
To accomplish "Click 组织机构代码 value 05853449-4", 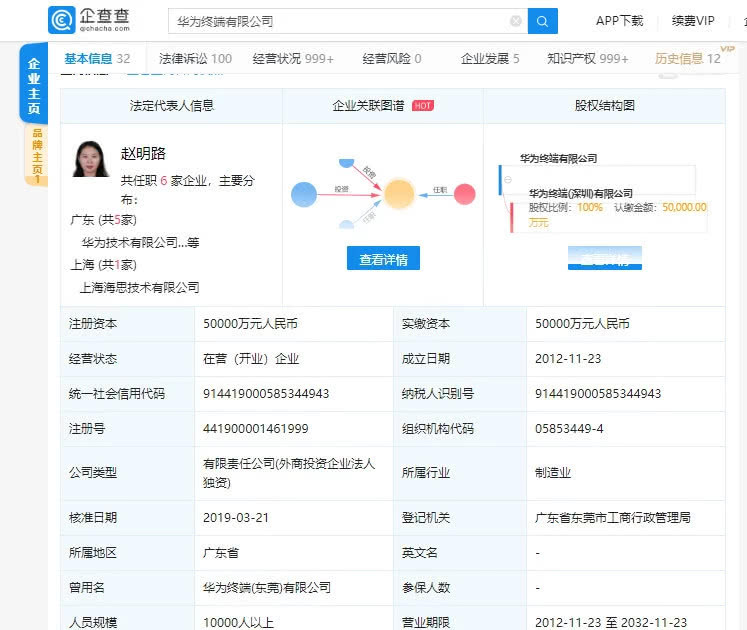I will (569, 429).
